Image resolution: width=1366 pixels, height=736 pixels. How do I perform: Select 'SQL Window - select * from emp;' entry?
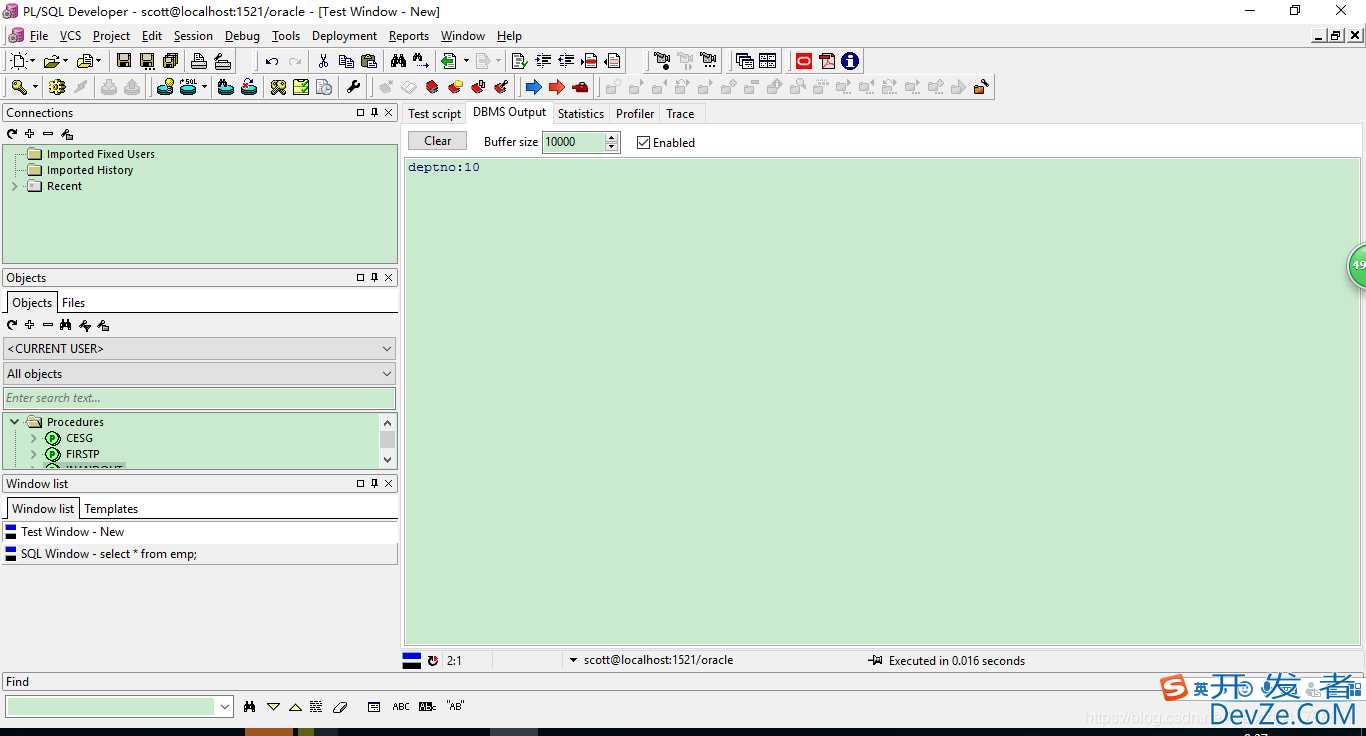pos(200,554)
